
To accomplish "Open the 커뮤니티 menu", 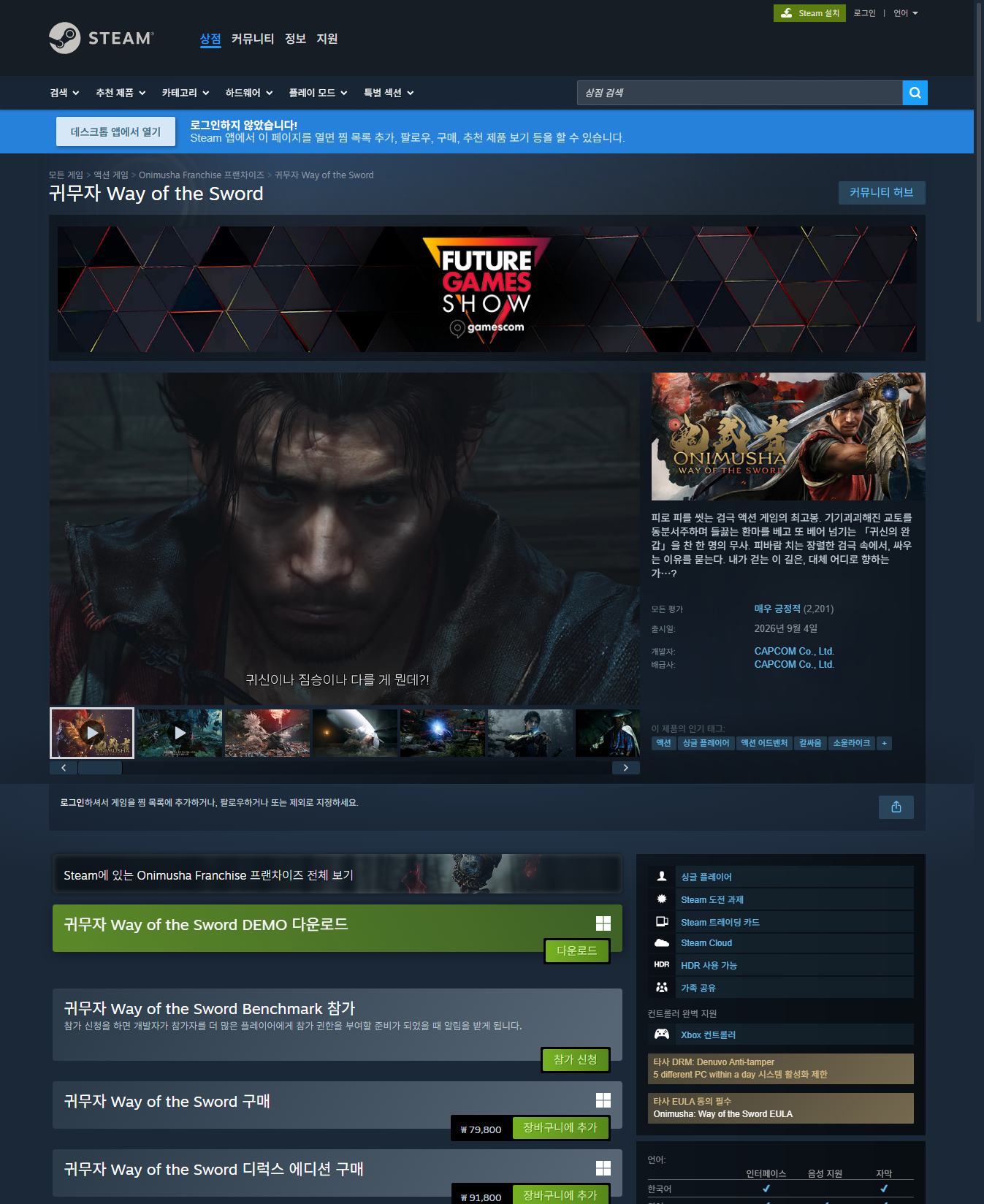I will tap(253, 39).
